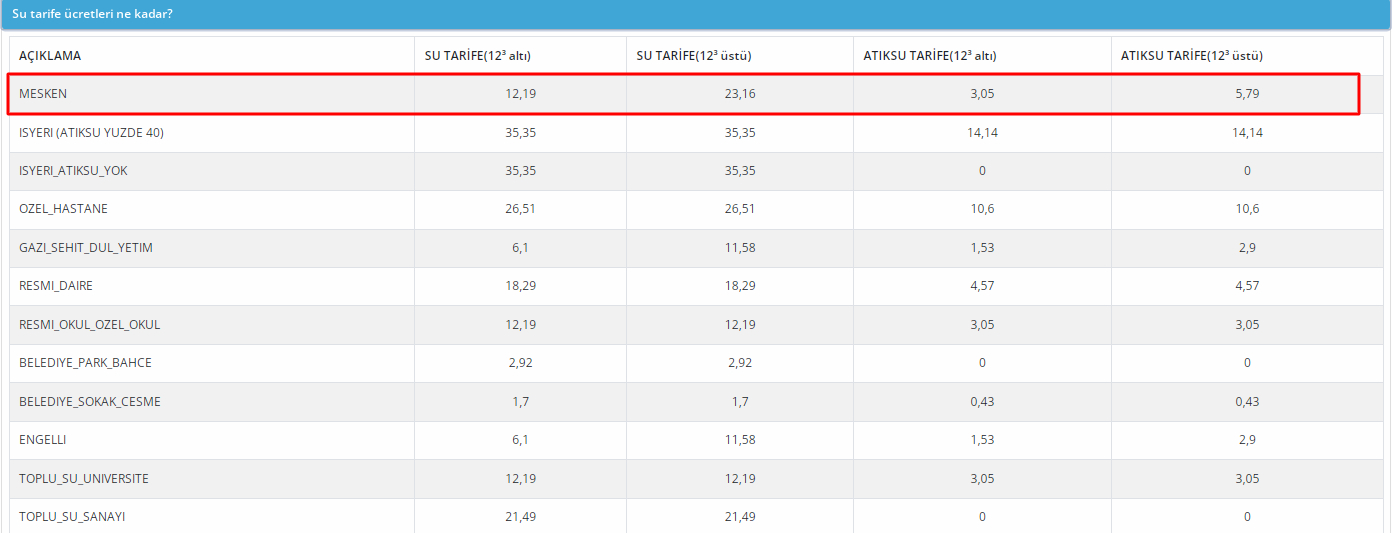
Task: Click the 23,16 value in MESKEN row
Action: click(x=740, y=94)
